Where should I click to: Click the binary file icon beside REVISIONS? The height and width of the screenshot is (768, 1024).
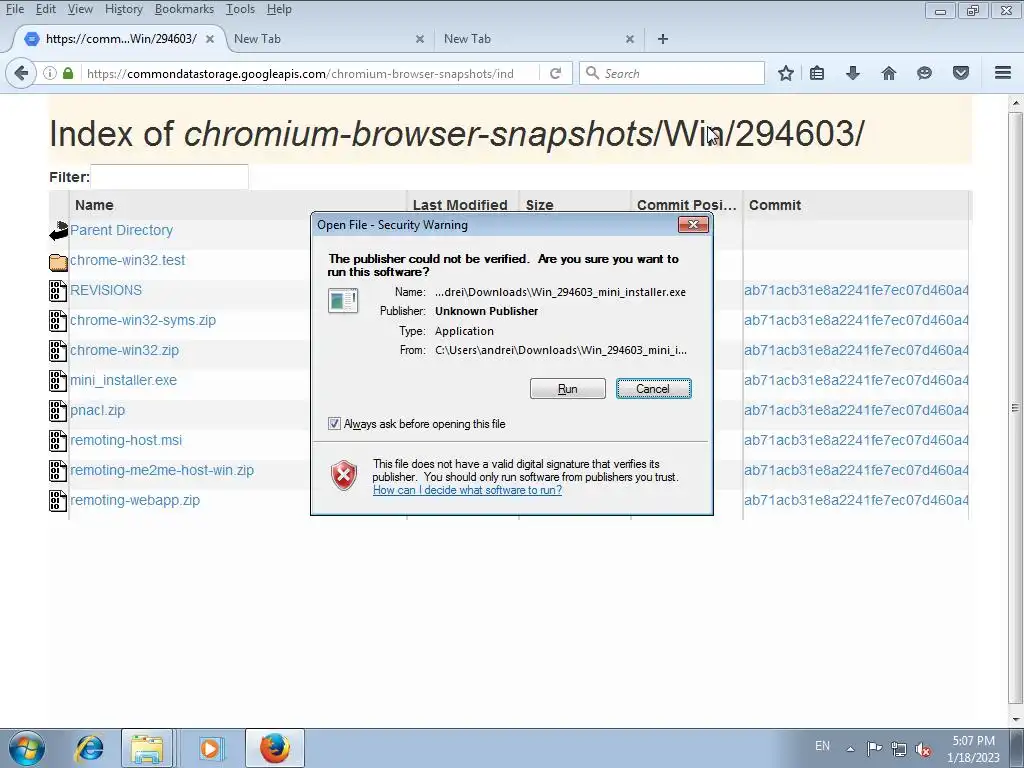click(58, 291)
